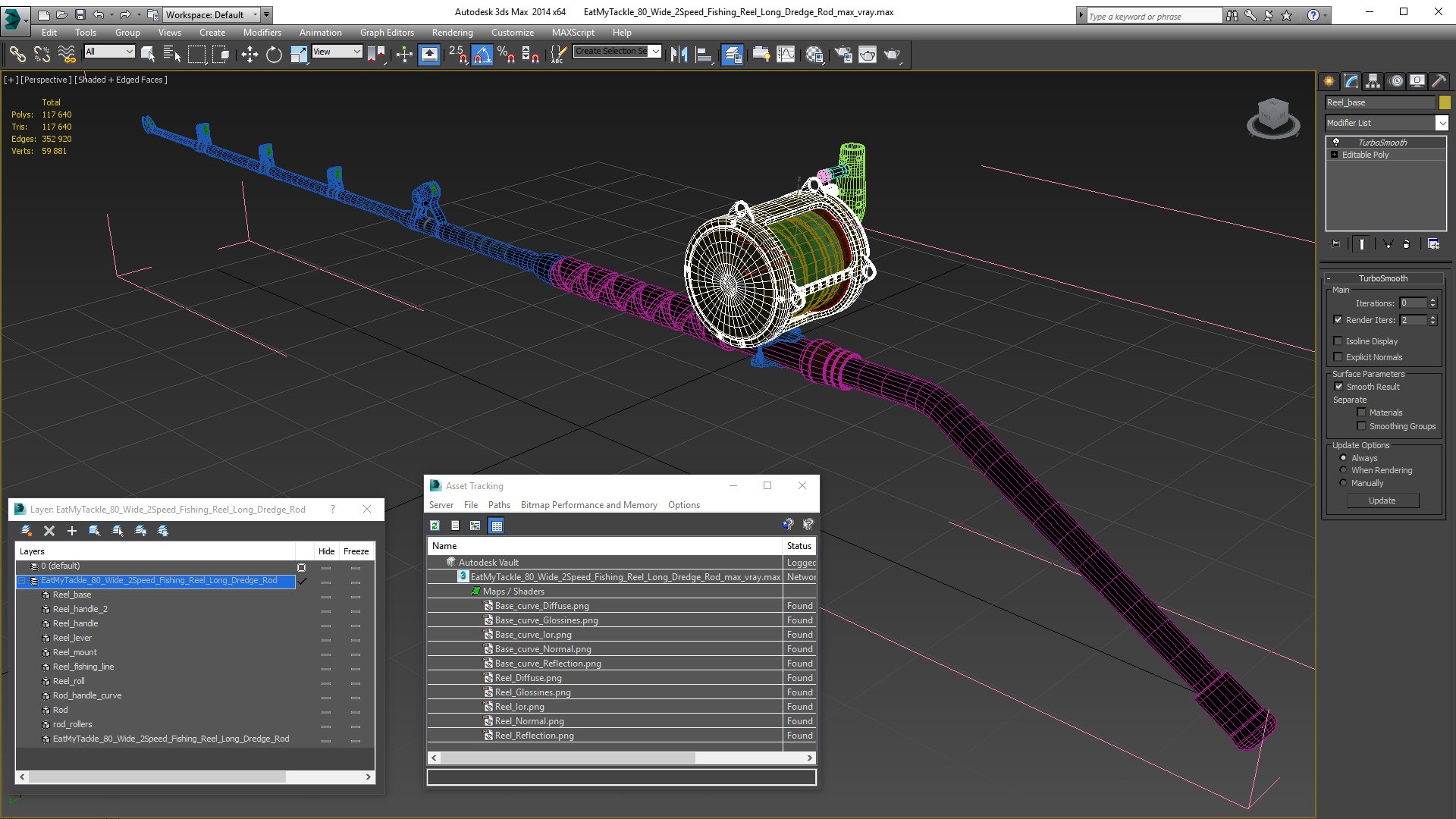The width and height of the screenshot is (1456, 819).
Task: Click the Reel_base object name field
Action: tap(1380, 102)
